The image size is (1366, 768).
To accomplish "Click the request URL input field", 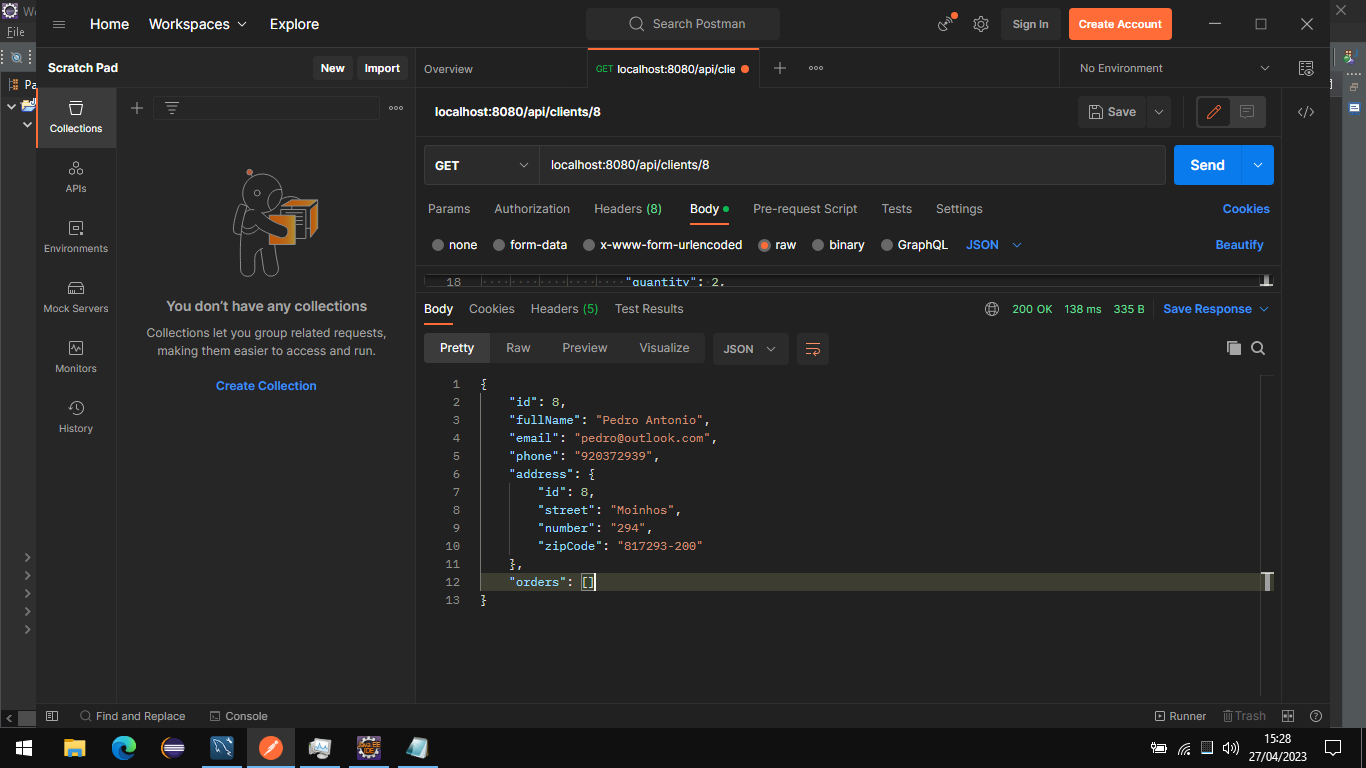I will [852, 165].
